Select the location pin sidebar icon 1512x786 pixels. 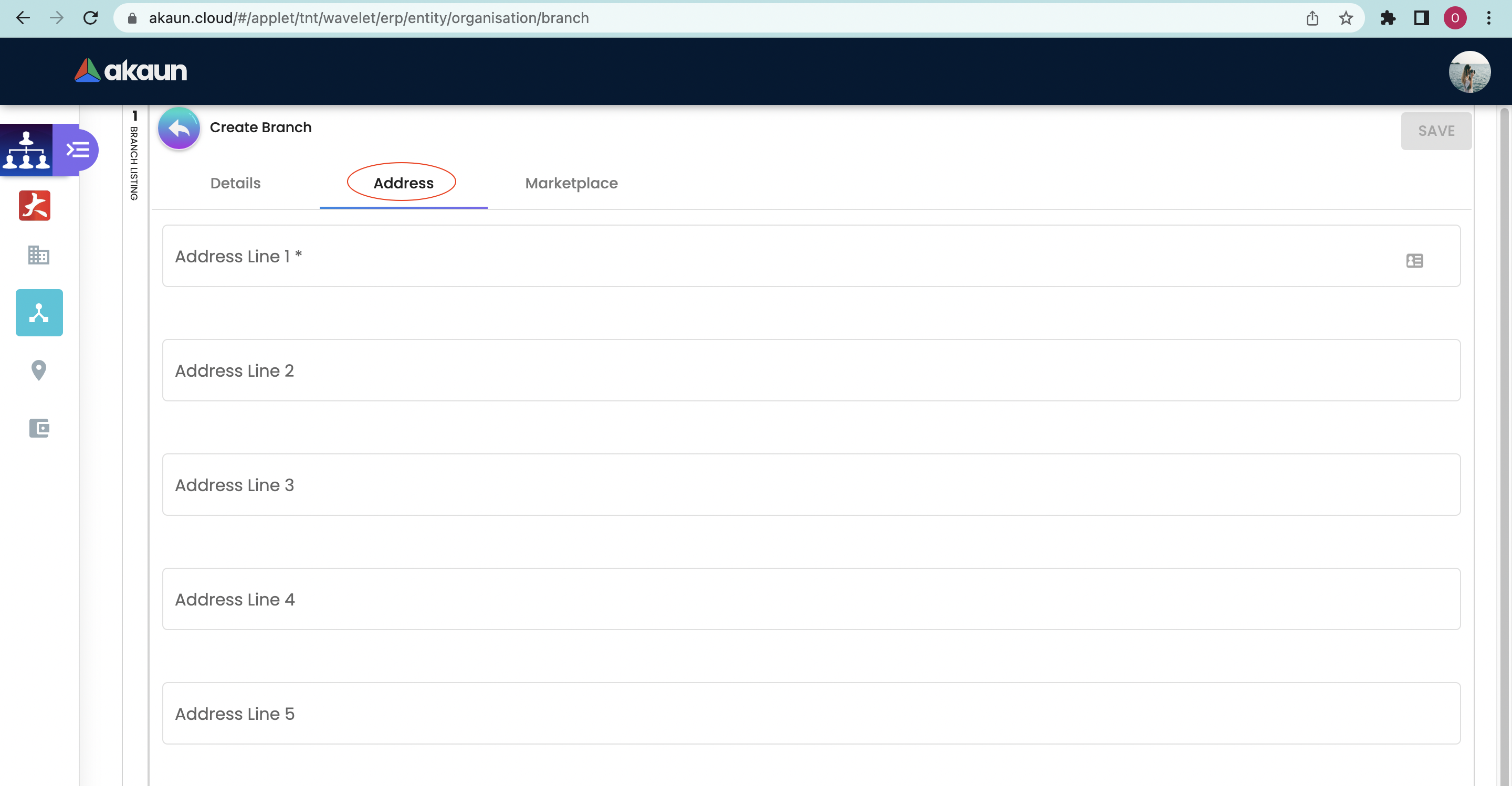click(39, 370)
